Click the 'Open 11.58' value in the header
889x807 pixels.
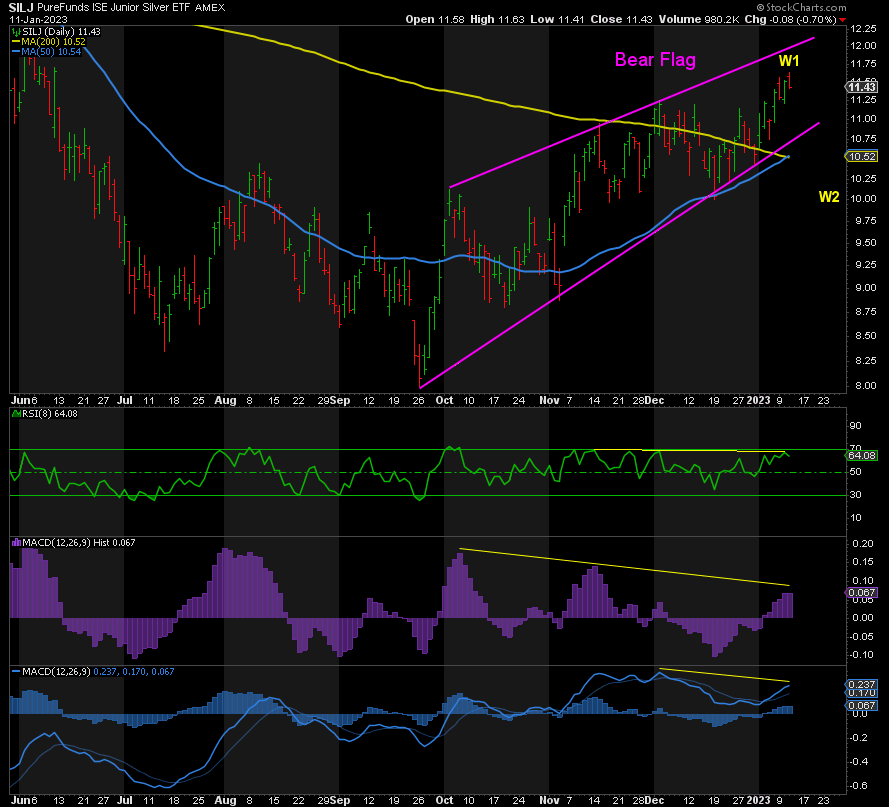(x=435, y=19)
